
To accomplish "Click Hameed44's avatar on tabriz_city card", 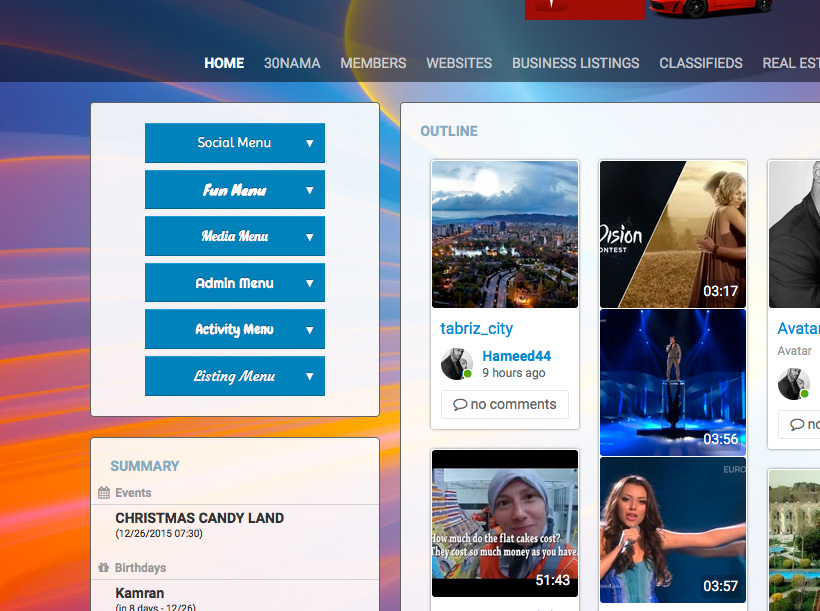I will coord(457,364).
